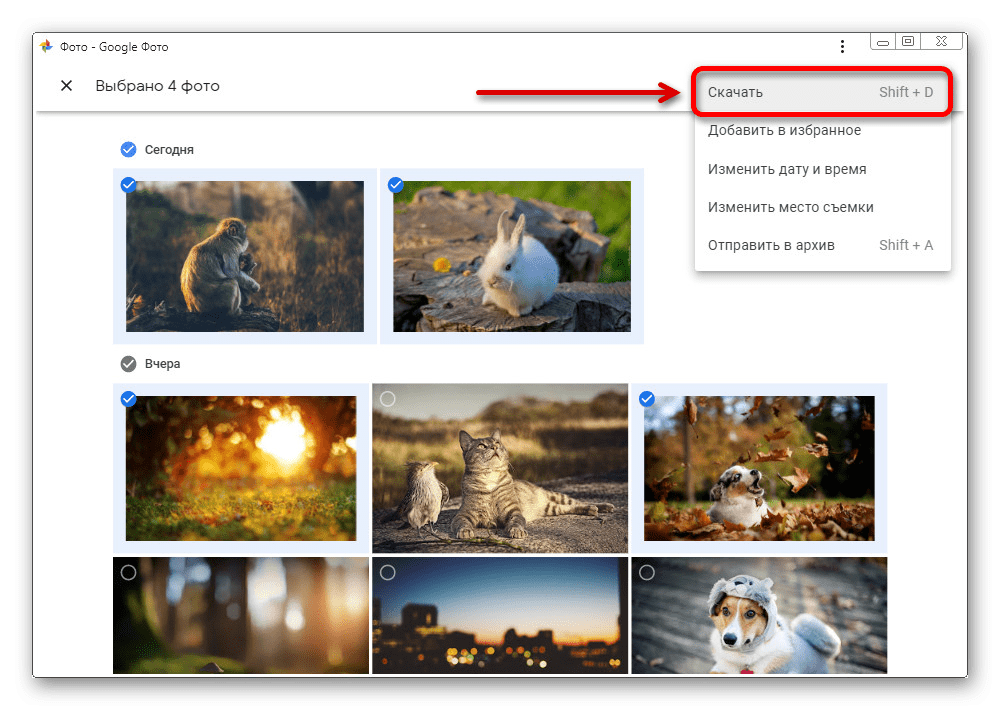Check the dog in hat photo circle
This screenshot has width=1000, height=710.
coord(647,573)
